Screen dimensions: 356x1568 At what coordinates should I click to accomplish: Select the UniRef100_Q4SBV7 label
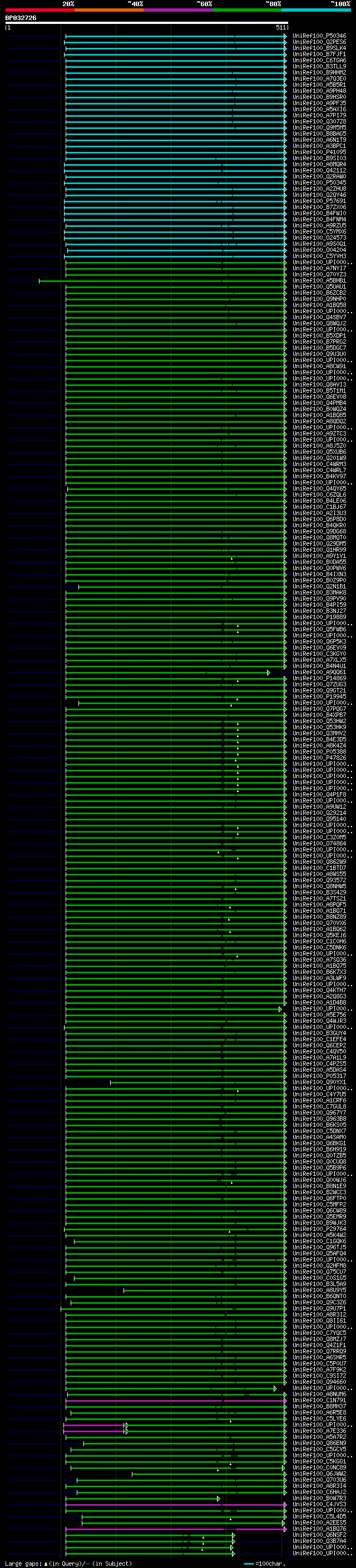(319, 317)
